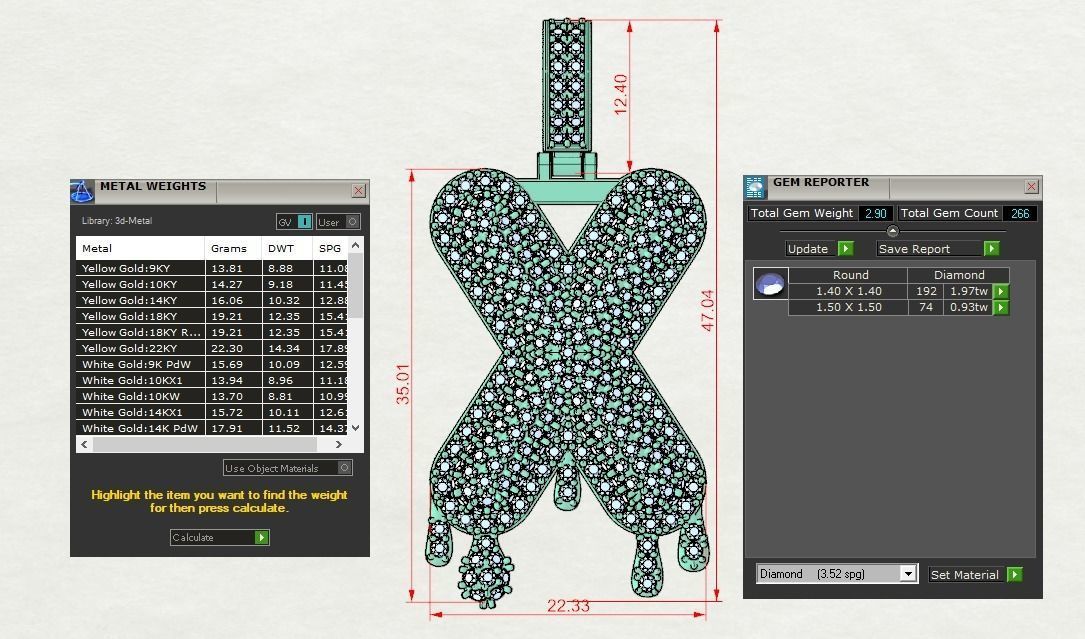Click the 192 gem count cell

point(926,291)
